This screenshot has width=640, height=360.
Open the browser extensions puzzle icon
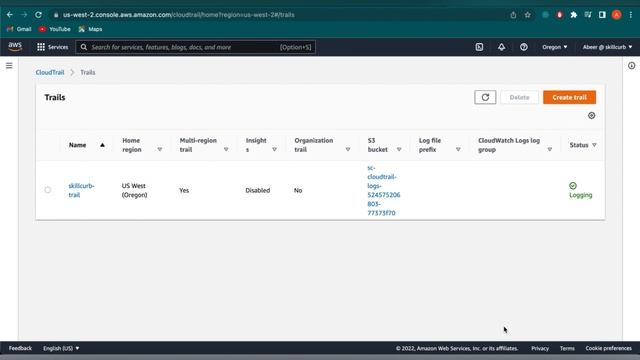(x=573, y=15)
